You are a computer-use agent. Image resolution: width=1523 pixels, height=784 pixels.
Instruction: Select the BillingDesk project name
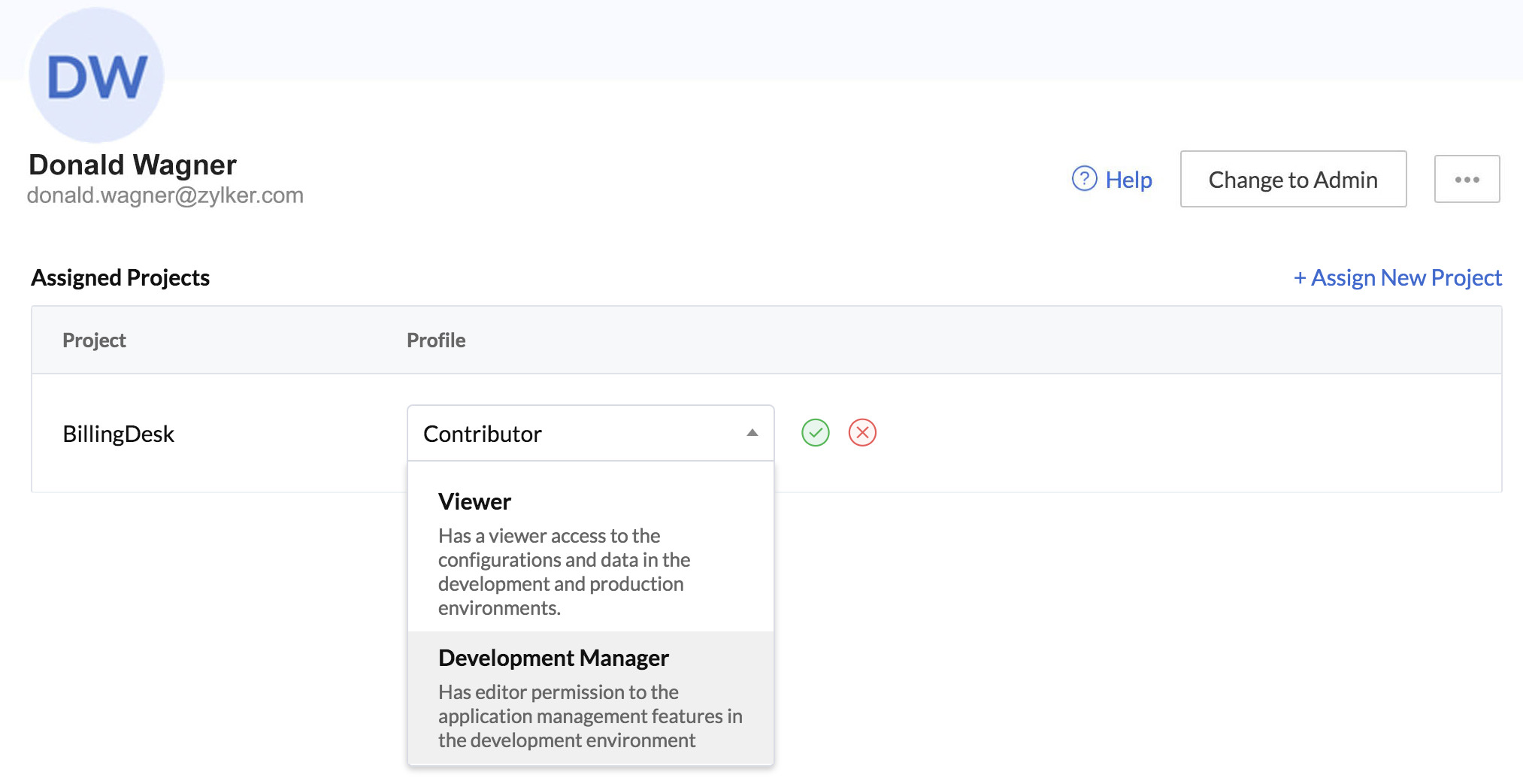[119, 433]
